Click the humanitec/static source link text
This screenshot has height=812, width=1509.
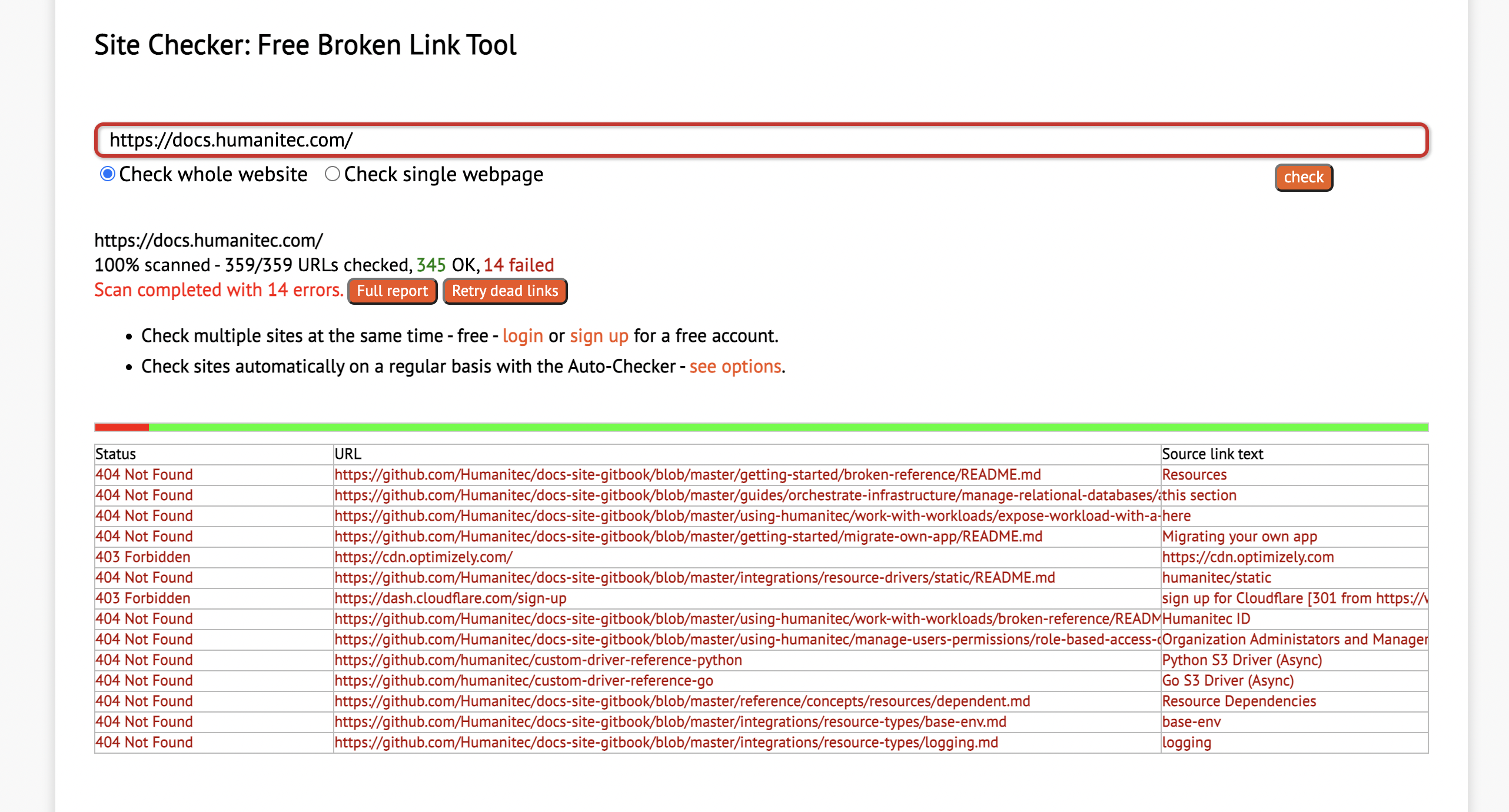[1216, 577]
